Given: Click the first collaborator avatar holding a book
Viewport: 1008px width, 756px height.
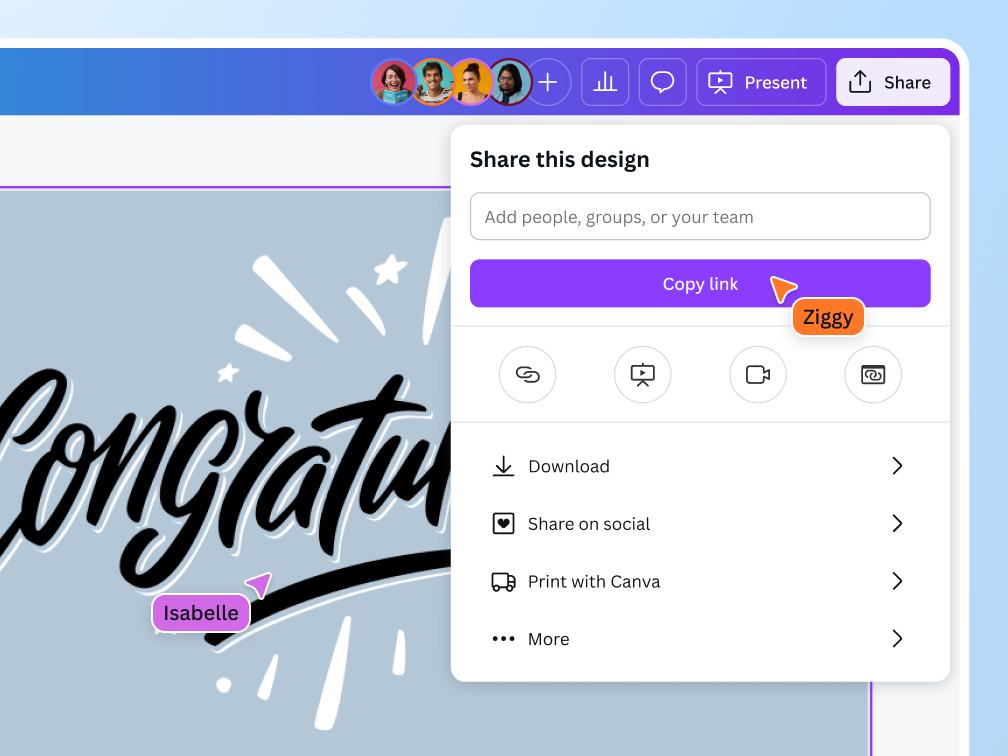Looking at the screenshot, I should [393, 82].
